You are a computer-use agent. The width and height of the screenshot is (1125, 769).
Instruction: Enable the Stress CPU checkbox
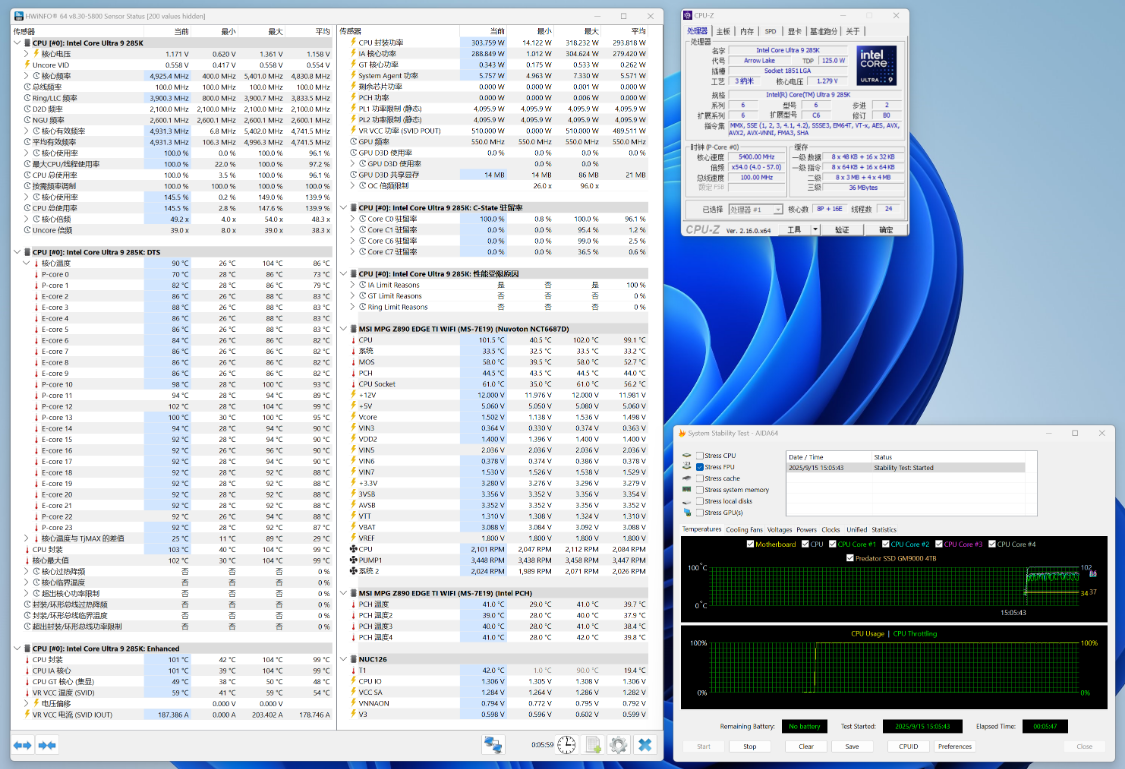pyautogui.click(x=700, y=455)
